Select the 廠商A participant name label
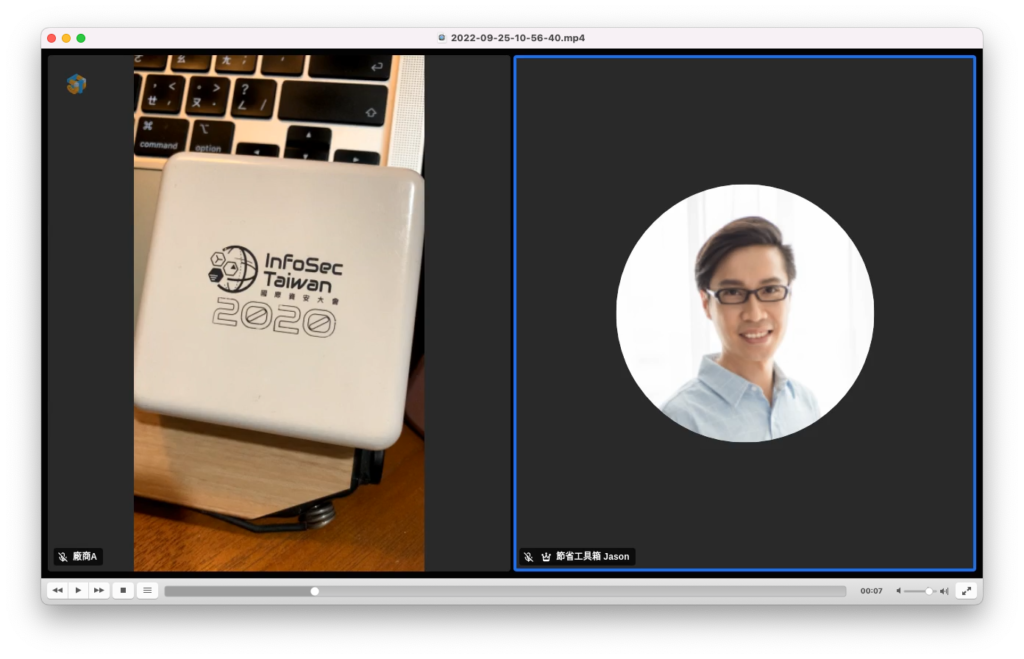Screen dimensions: 1024x659 (x=85, y=556)
